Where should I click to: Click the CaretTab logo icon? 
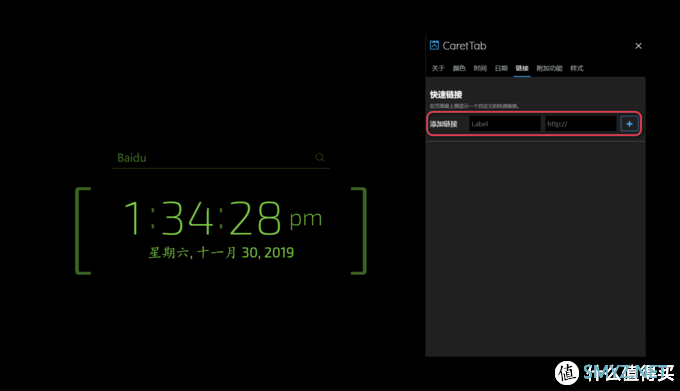coord(434,45)
